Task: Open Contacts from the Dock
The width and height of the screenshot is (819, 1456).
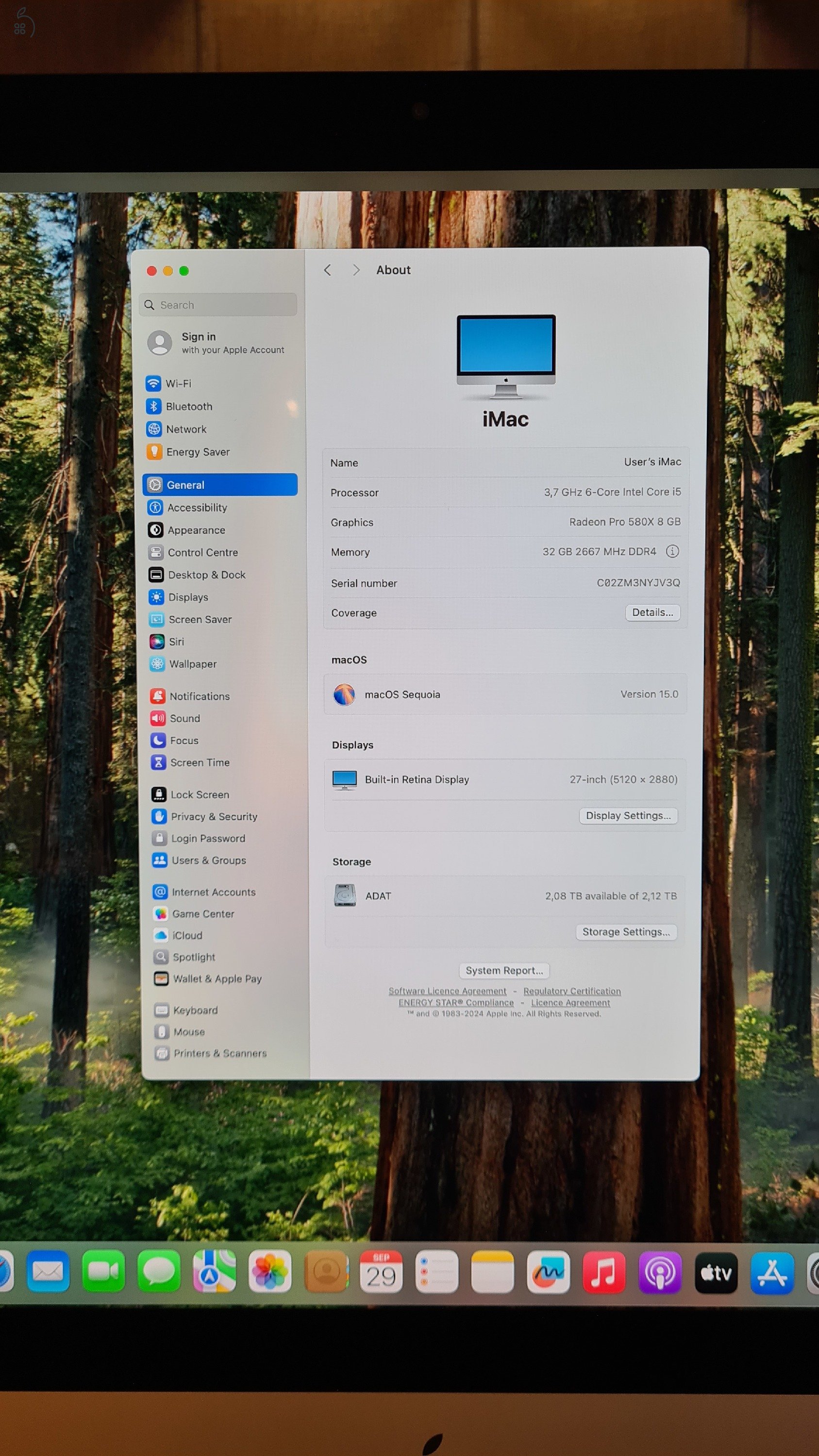Action: (326, 1272)
